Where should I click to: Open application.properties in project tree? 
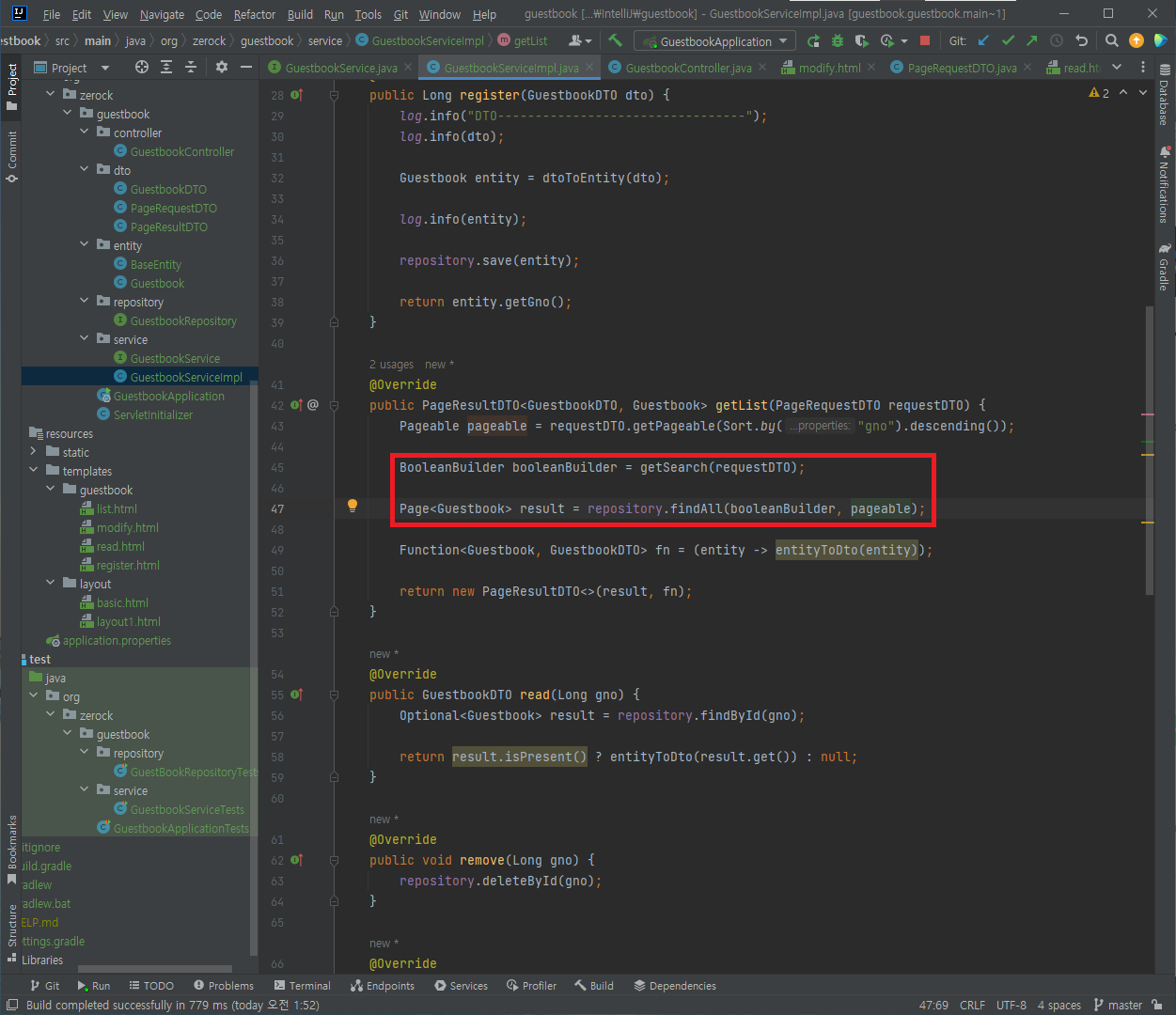(117, 640)
